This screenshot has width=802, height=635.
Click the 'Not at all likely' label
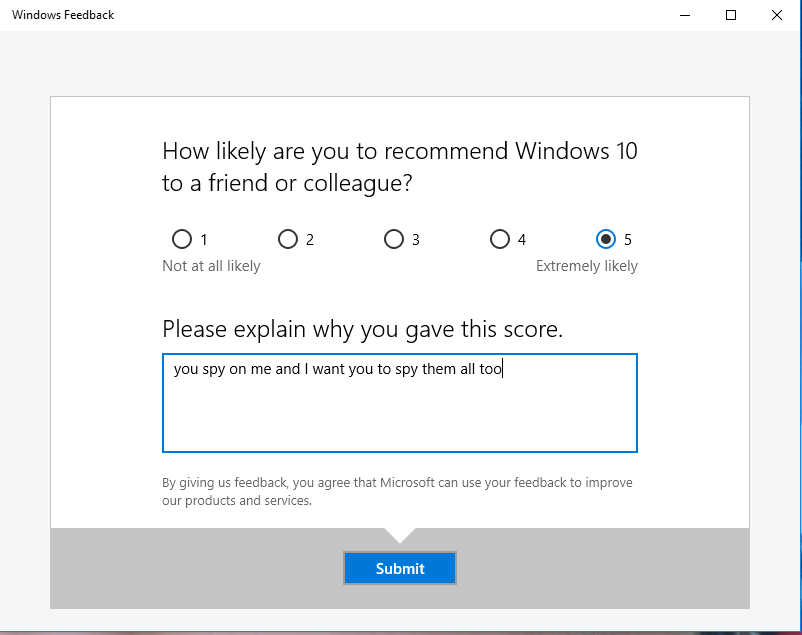click(211, 266)
